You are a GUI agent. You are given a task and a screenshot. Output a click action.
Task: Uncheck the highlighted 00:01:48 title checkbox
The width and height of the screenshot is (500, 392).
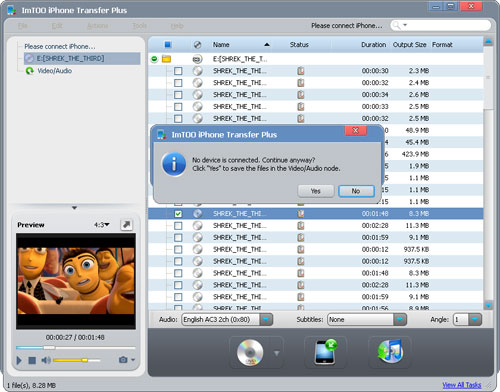pos(178,214)
